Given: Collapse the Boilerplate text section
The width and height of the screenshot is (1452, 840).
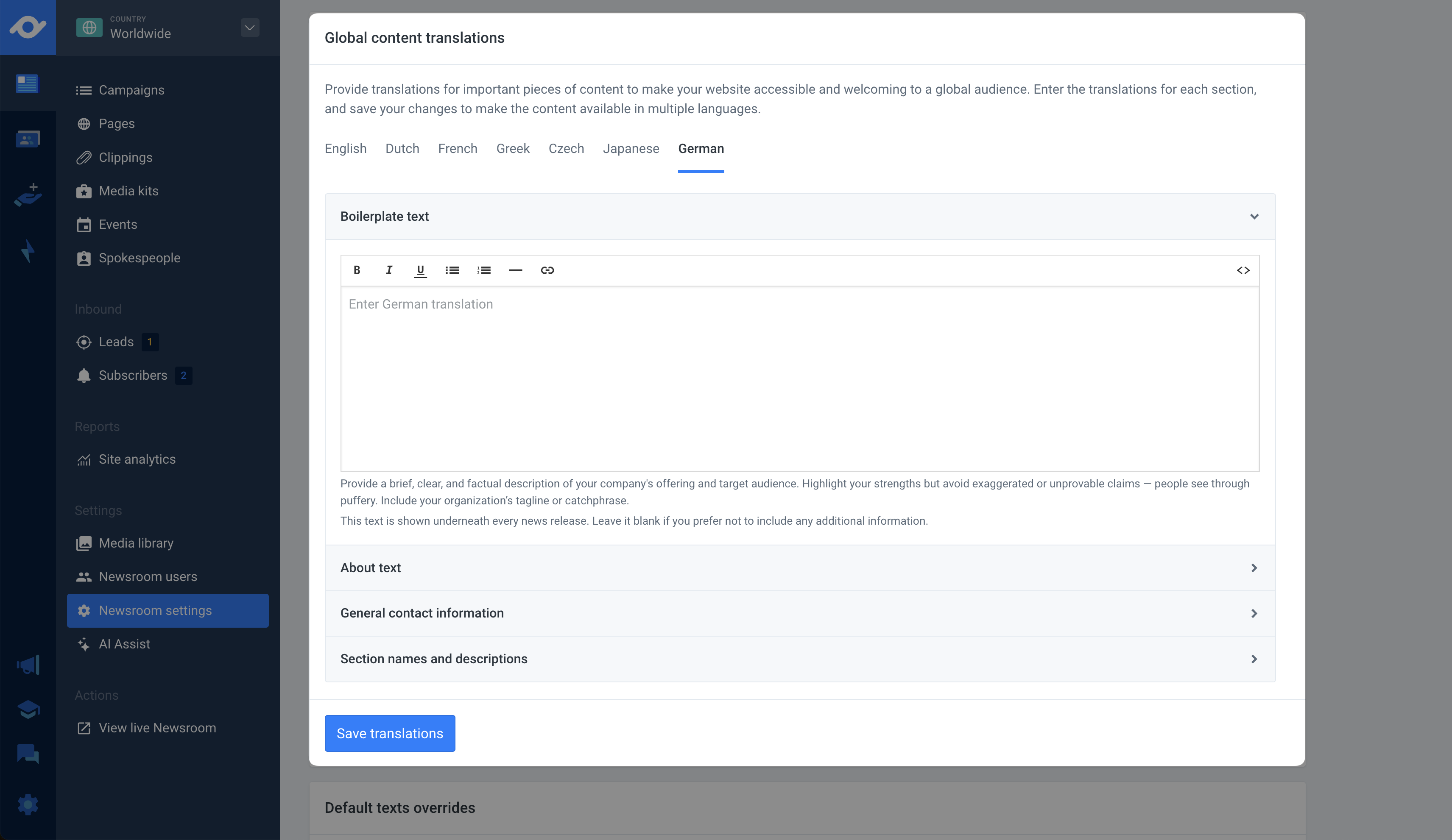Looking at the screenshot, I should (1254, 217).
